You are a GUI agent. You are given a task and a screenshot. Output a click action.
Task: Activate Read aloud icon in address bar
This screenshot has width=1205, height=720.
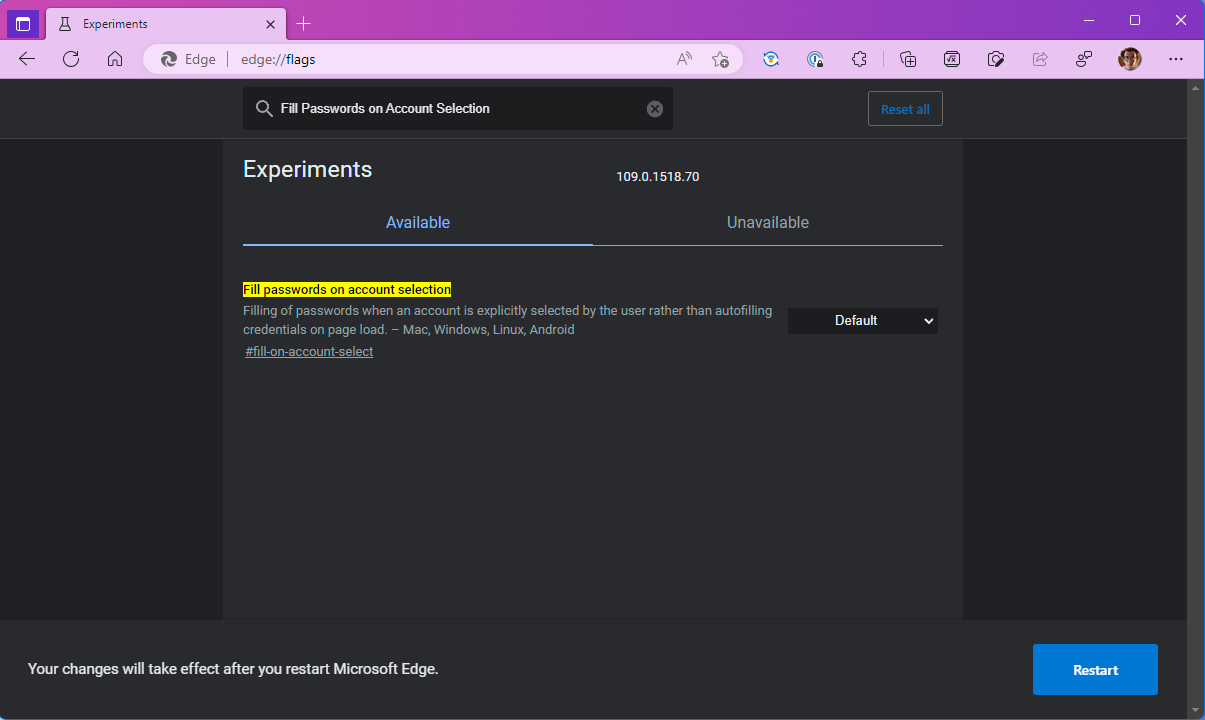click(684, 59)
